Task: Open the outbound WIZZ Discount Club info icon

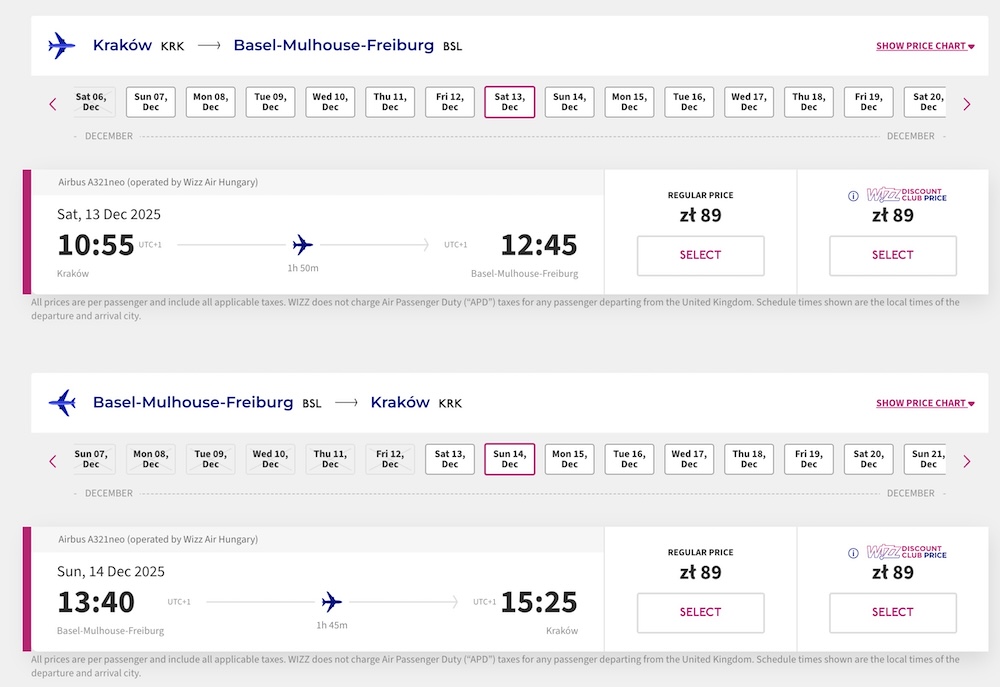Action: coord(853,196)
